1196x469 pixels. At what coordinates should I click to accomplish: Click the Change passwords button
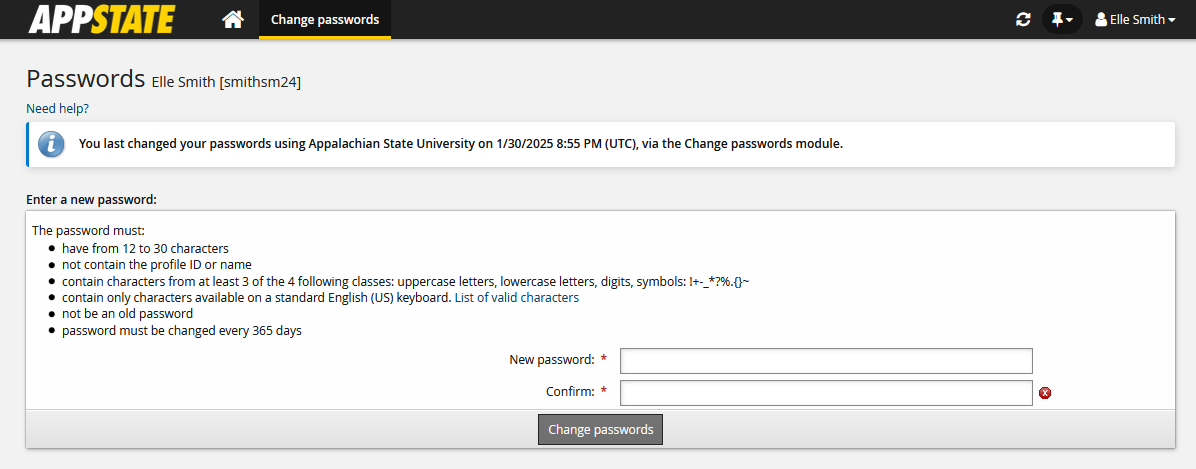600,429
